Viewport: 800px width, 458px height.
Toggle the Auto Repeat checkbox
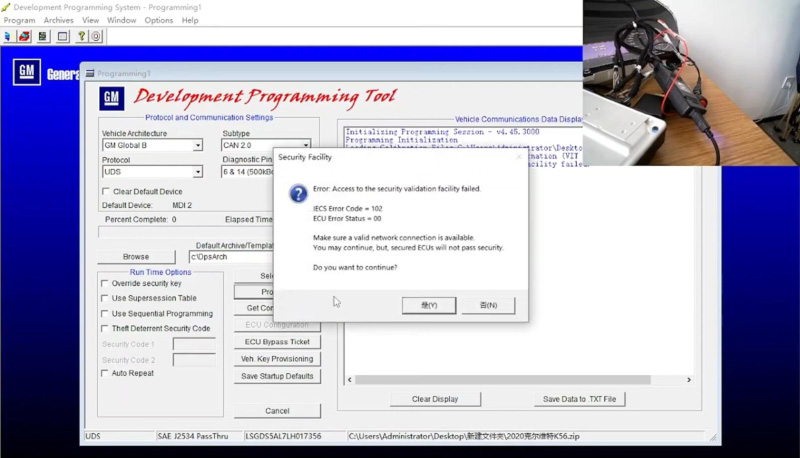click(x=105, y=373)
